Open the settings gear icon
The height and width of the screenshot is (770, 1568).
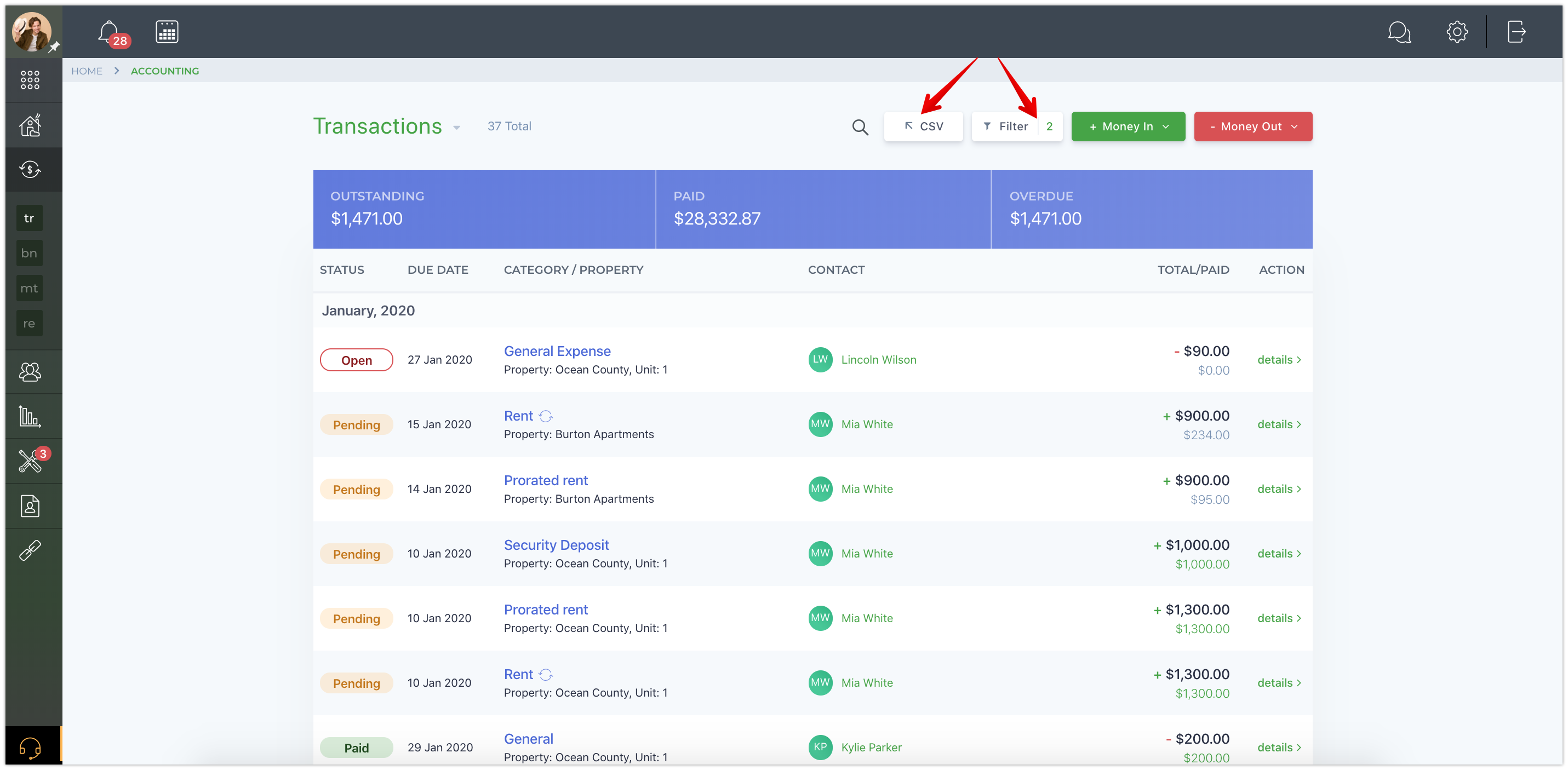(x=1457, y=32)
